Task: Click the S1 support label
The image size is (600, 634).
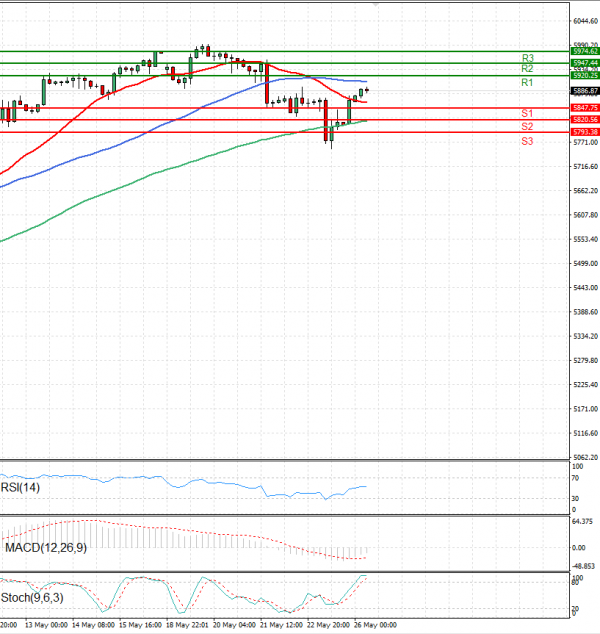Action: point(527,114)
